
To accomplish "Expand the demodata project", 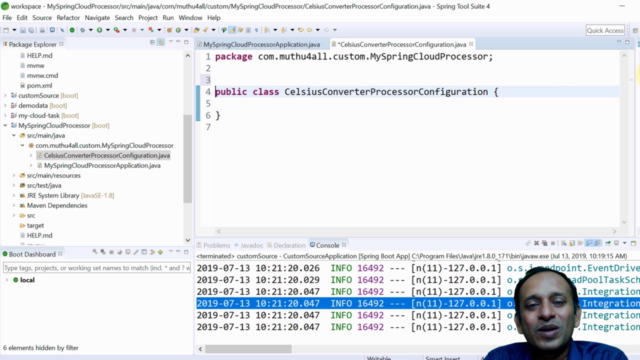I will tap(5, 105).
